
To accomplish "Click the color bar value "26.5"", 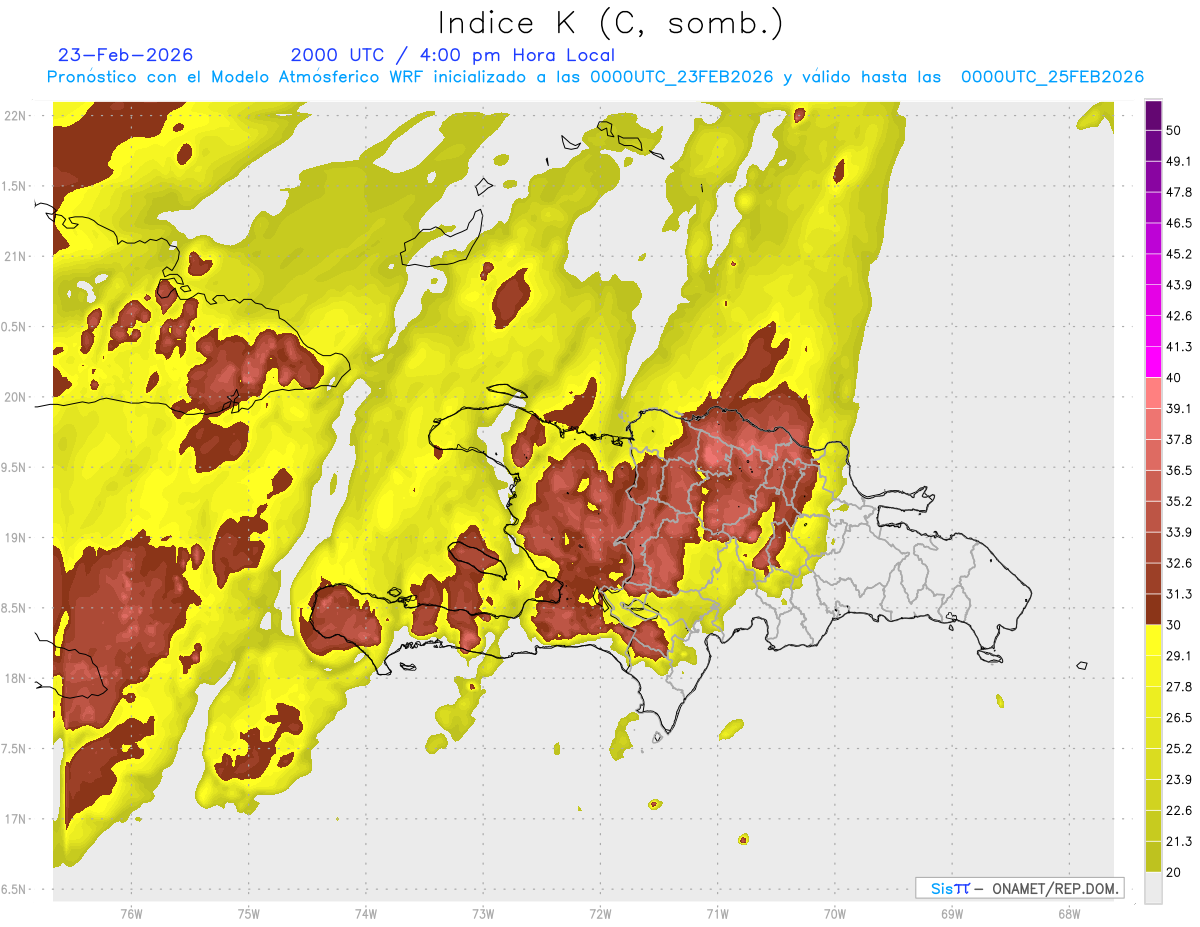I will pyautogui.click(x=1179, y=718).
